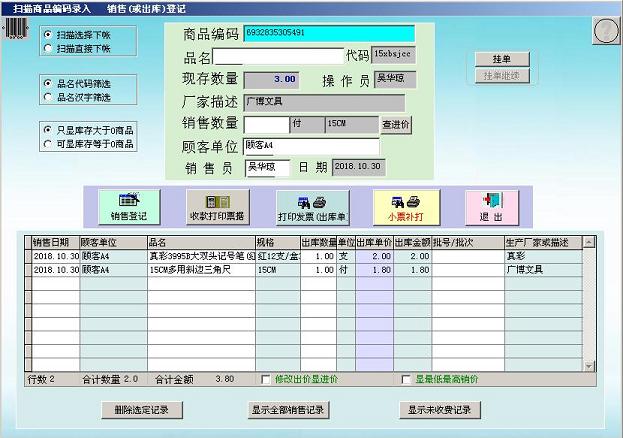The image size is (623, 438).
Task: Click the 收款打印票据 button
Action: [x=218, y=207]
